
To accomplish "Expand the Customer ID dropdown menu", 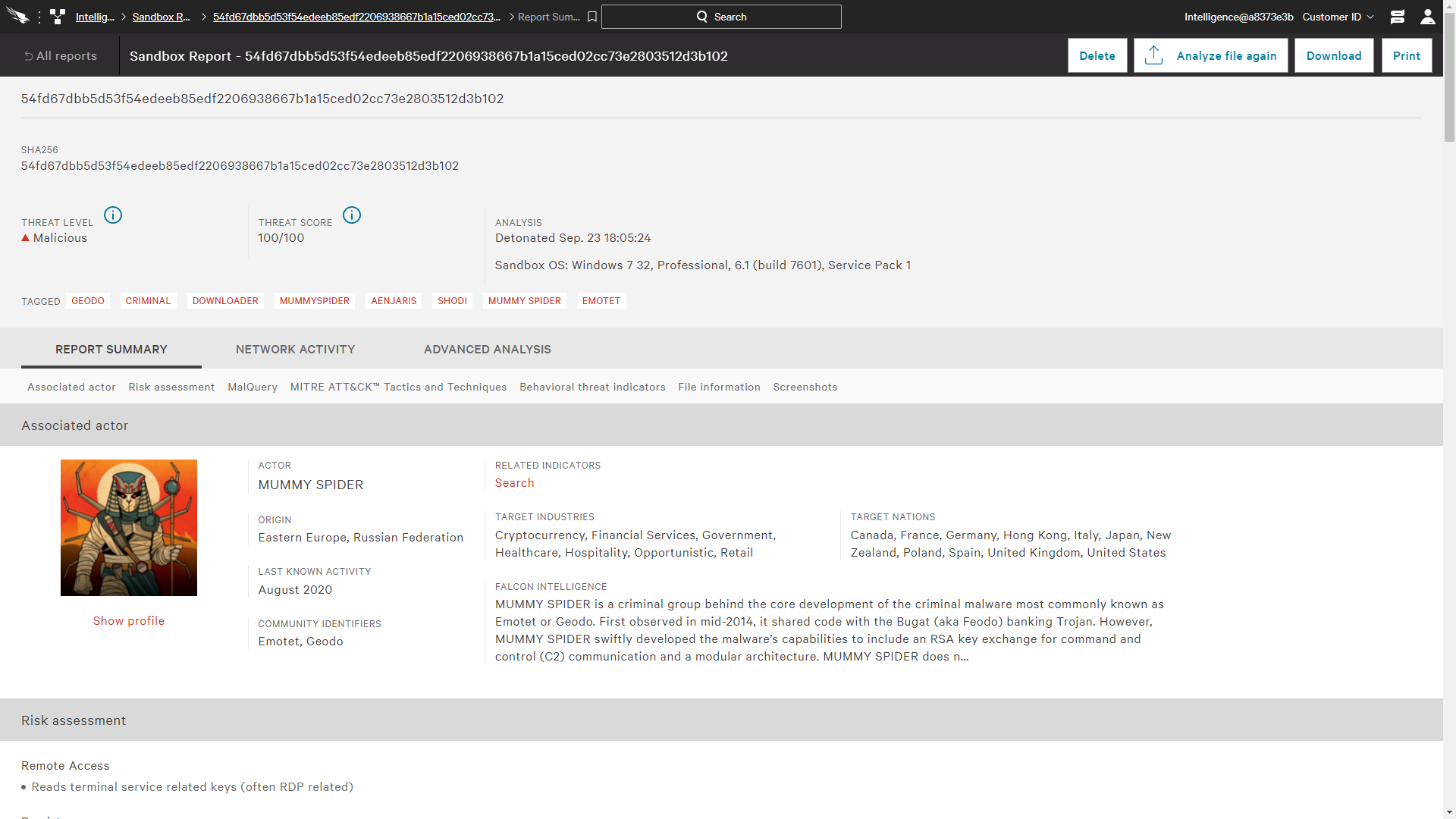I will [1348, 16].
